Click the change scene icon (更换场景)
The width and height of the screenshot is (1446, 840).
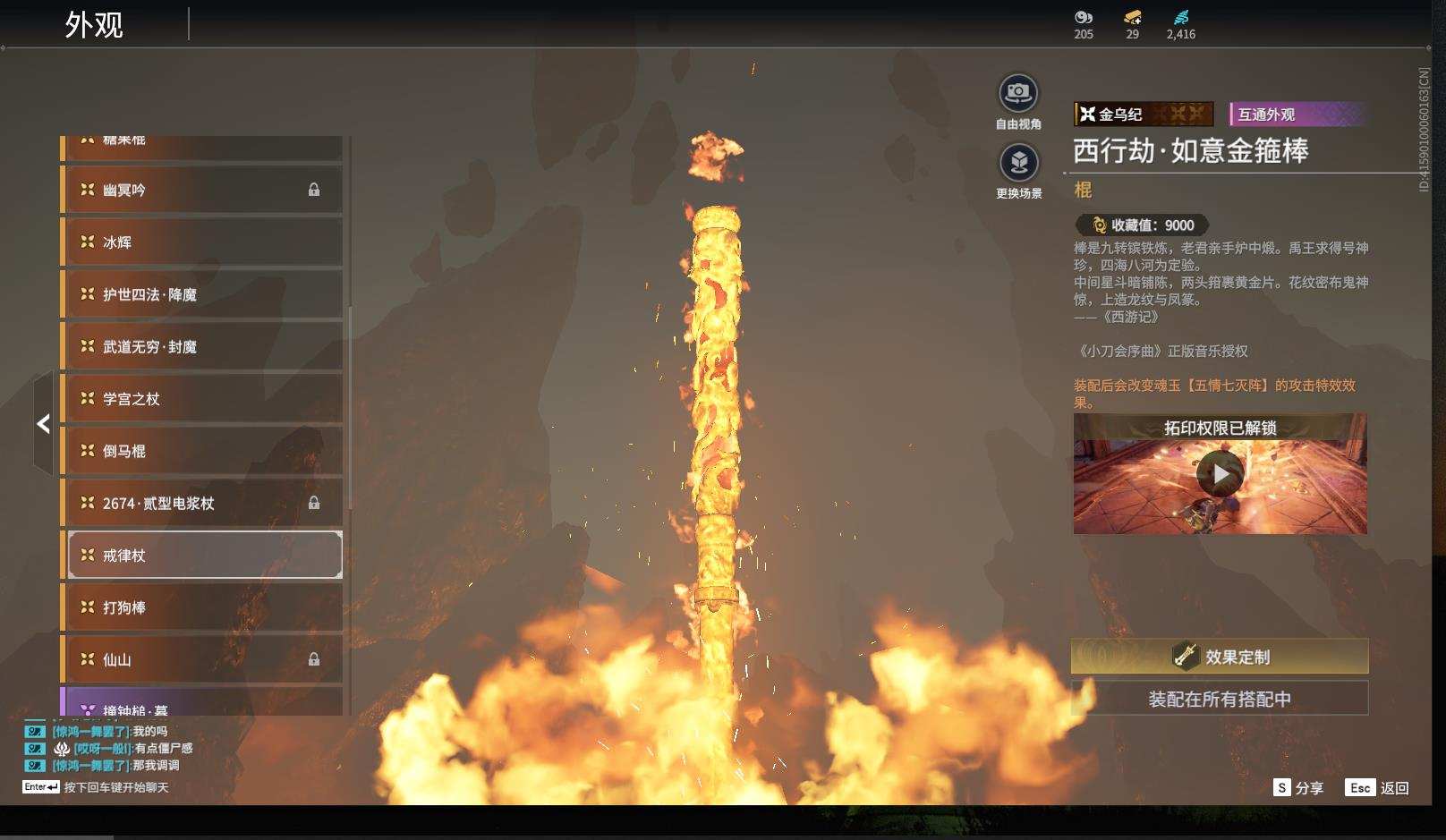click(1018, 163)
